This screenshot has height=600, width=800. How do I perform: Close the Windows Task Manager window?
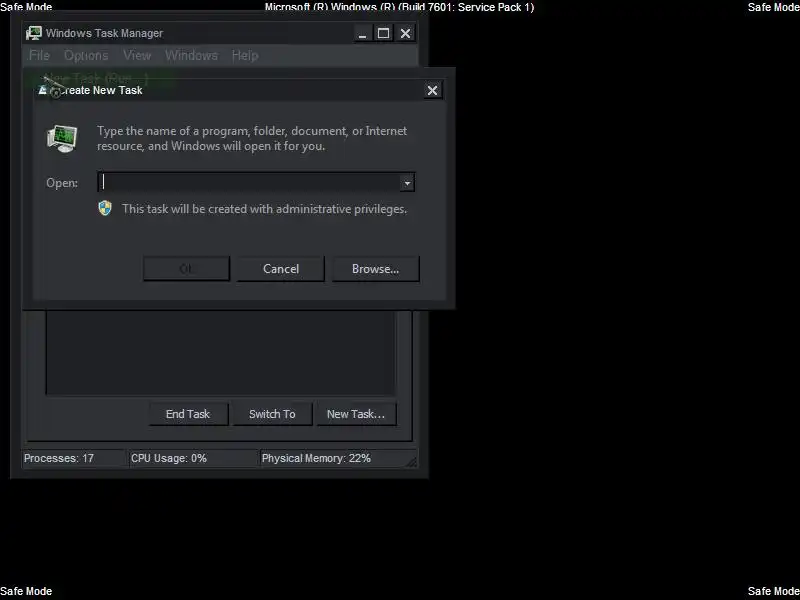point(405,34)
